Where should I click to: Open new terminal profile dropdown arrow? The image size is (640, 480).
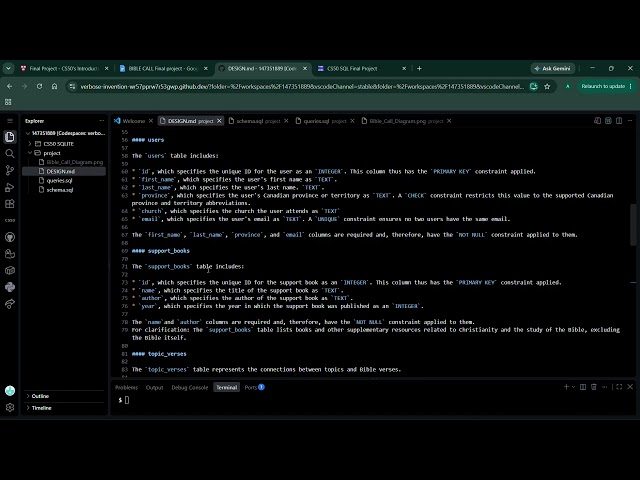(573, 387)
